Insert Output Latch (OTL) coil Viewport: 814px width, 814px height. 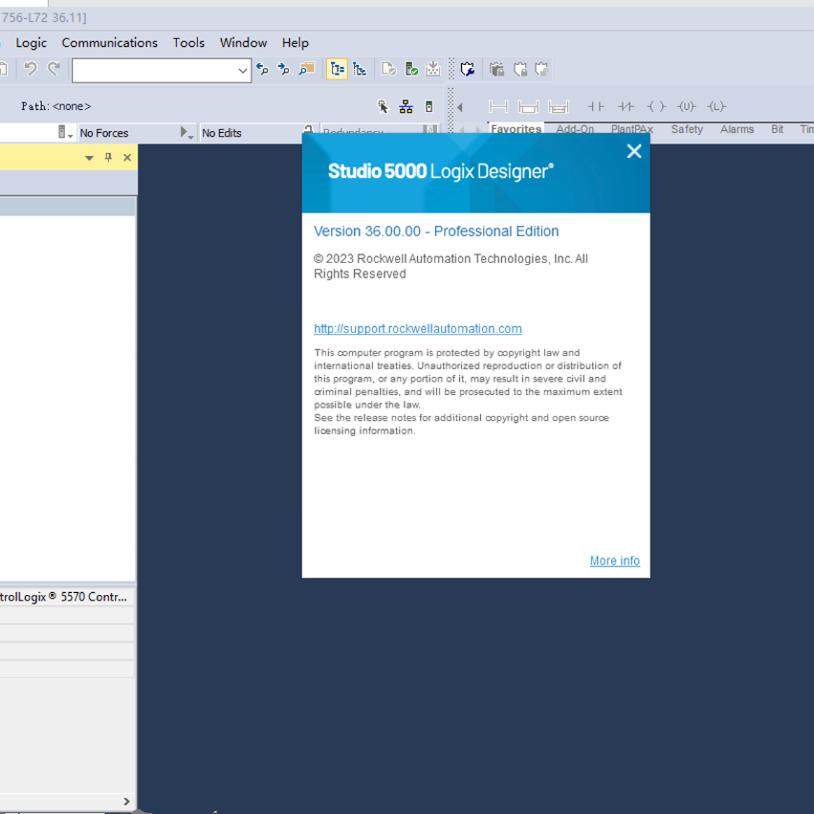(x=716, y=106)
